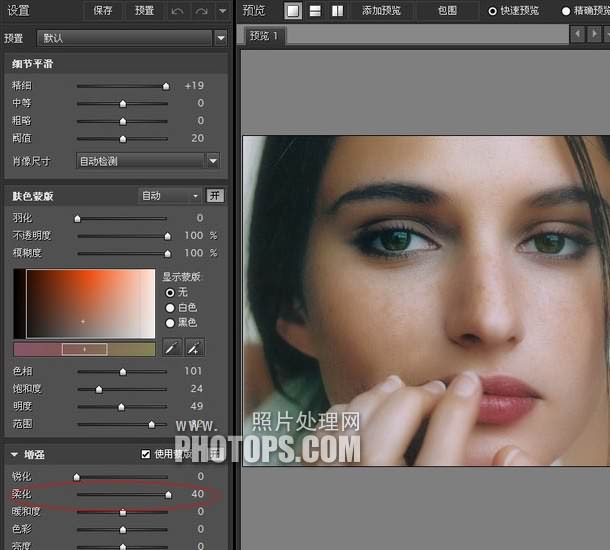This screenshot has width=610, height=550.
Task: Select 白色 mask display option
Action: click(x=181, y=308)
